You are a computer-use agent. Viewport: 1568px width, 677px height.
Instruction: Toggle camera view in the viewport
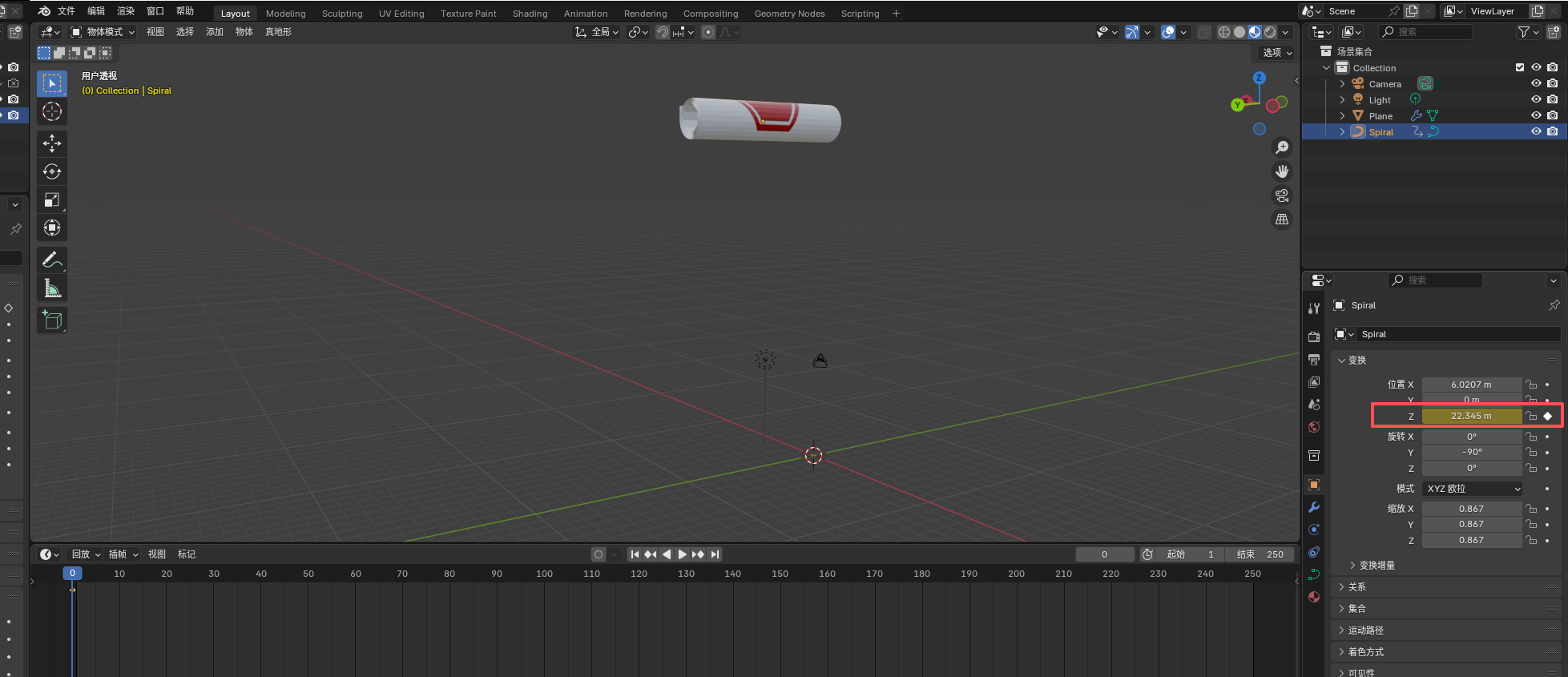[1282, 195]
